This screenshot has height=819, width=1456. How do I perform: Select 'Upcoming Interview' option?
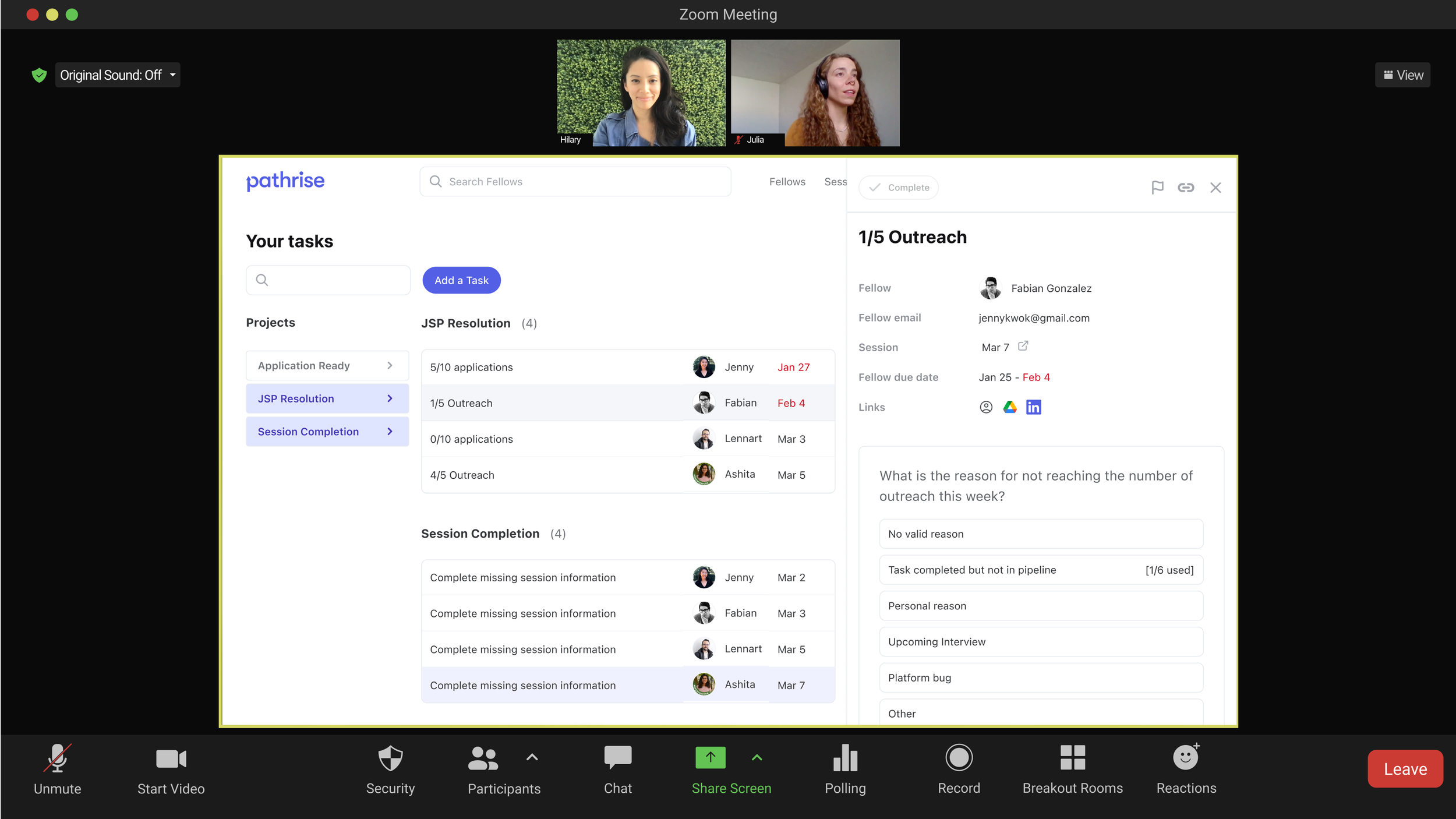pos(1041,642)
